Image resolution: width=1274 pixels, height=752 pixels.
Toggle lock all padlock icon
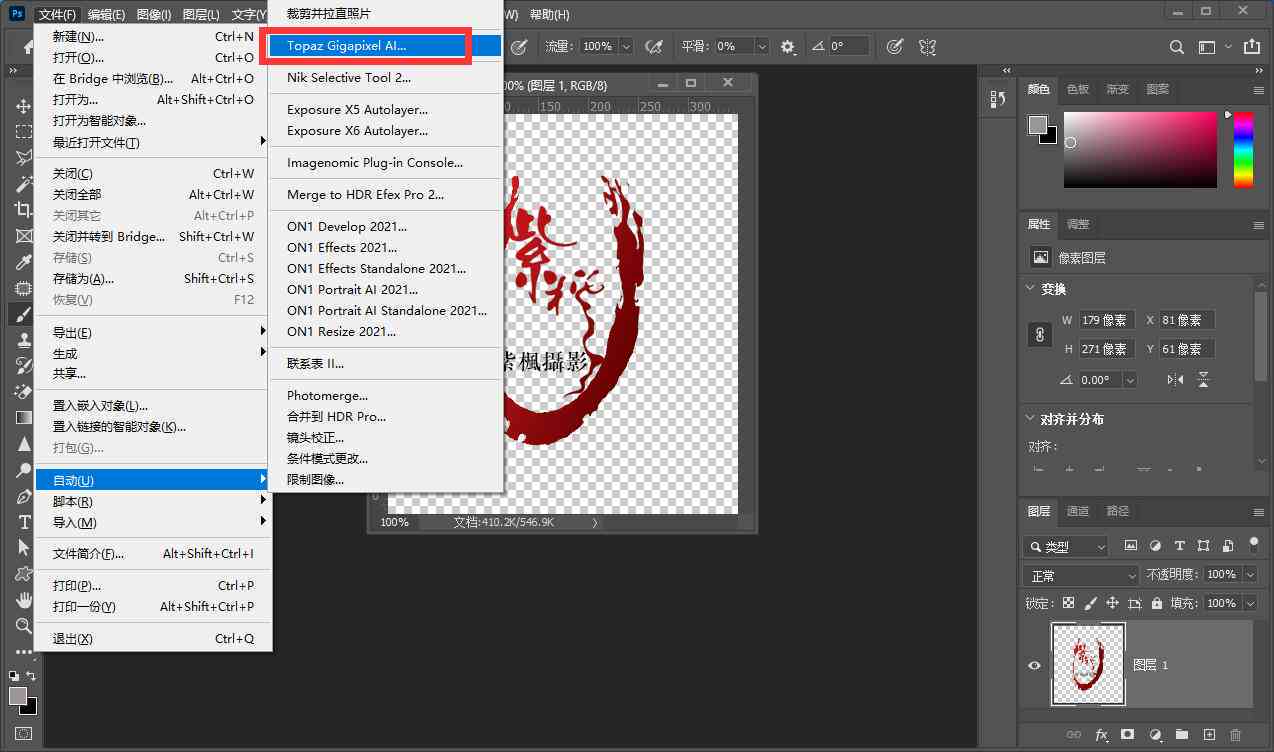pos(1156,603)
